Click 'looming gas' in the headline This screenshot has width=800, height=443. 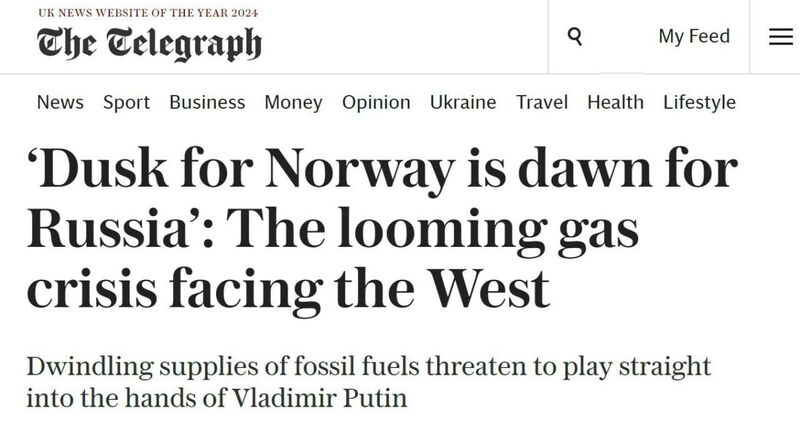pos(488,232)
